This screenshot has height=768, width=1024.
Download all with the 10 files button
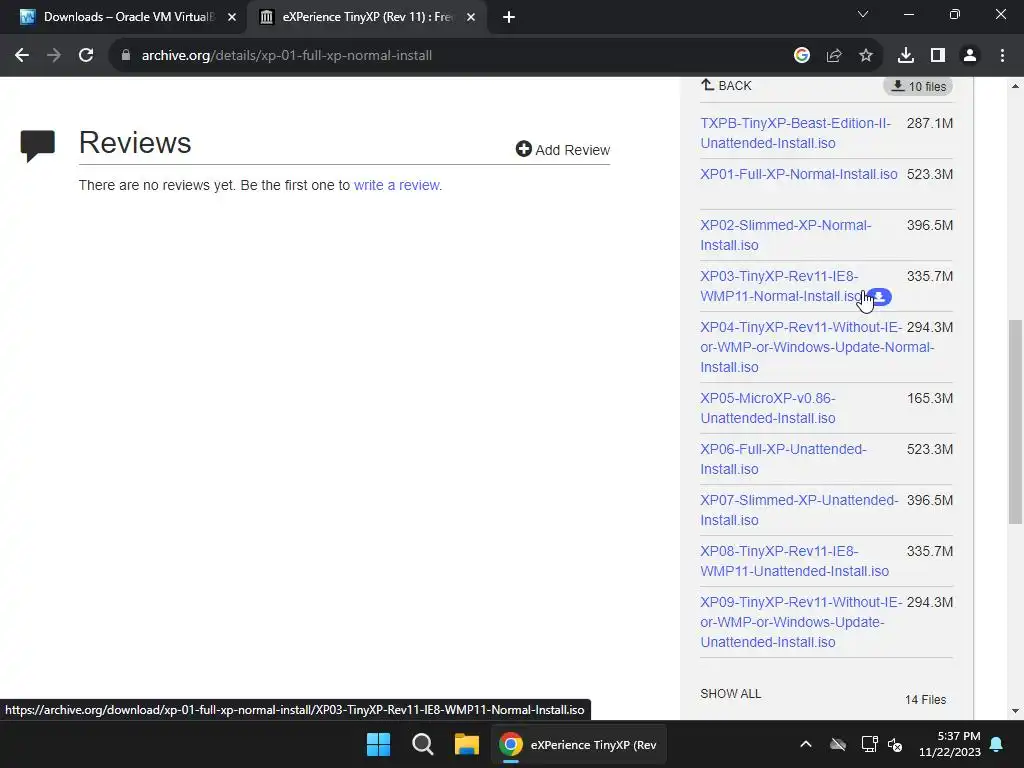pyautogui.click(x=918, y=86)
